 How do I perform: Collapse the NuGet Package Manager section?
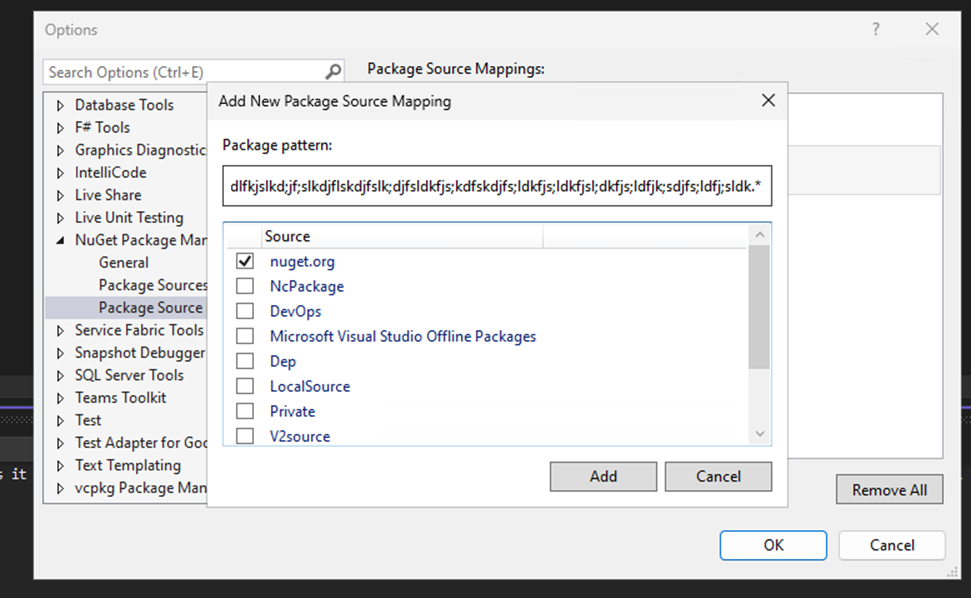pyautogui.click(x=62, y=240)
